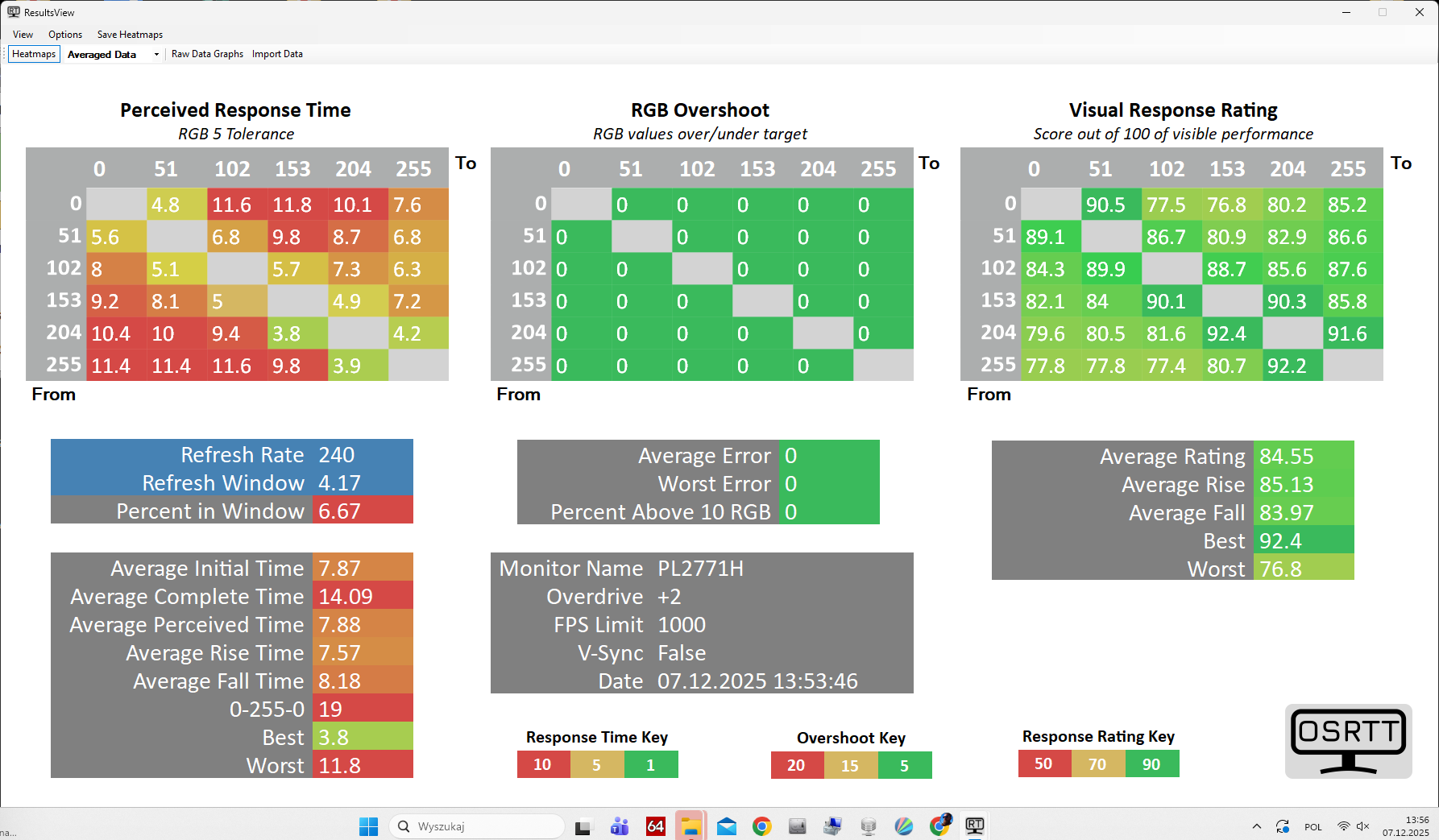Open the Mail app in the taskbar
Viewport: 1439px width, 840px height.
(x=726, y=826)
